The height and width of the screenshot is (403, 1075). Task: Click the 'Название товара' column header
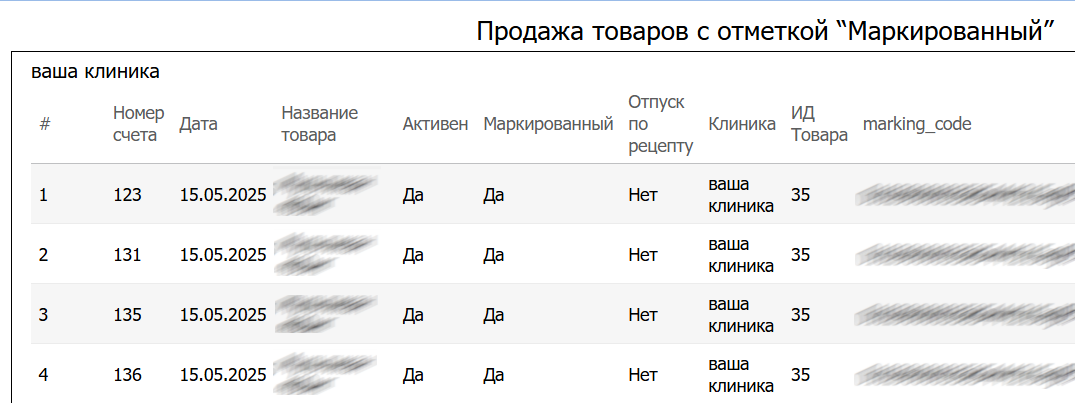click(320, 124)
